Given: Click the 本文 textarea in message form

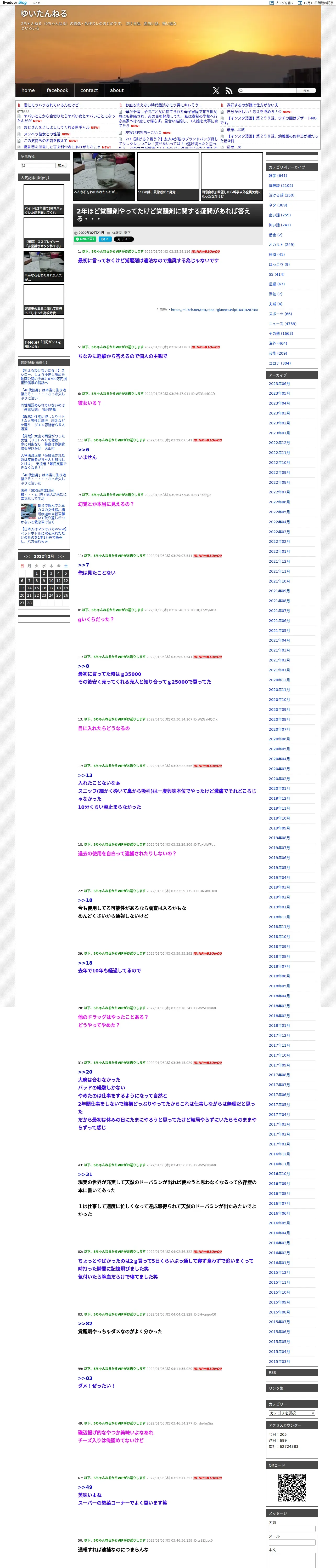Looking at the screenshot, I should click(292, 1560).
